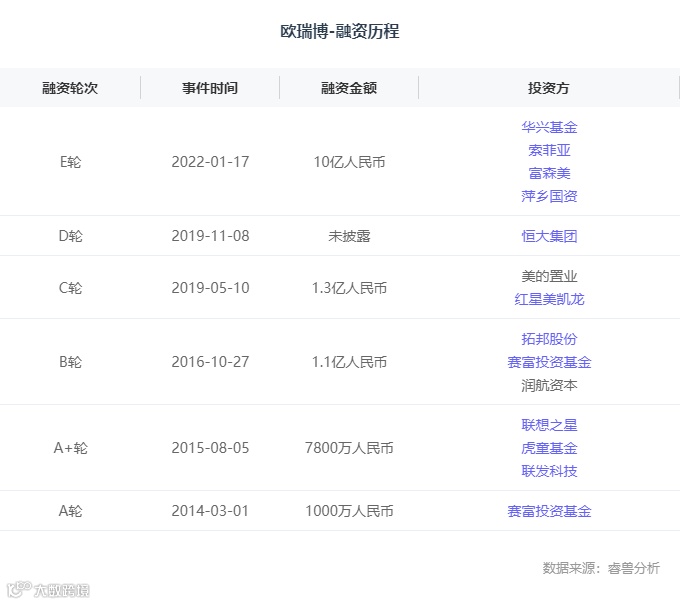
Task: Select the A+轮 round cell
Action: (x=70, y=448)
